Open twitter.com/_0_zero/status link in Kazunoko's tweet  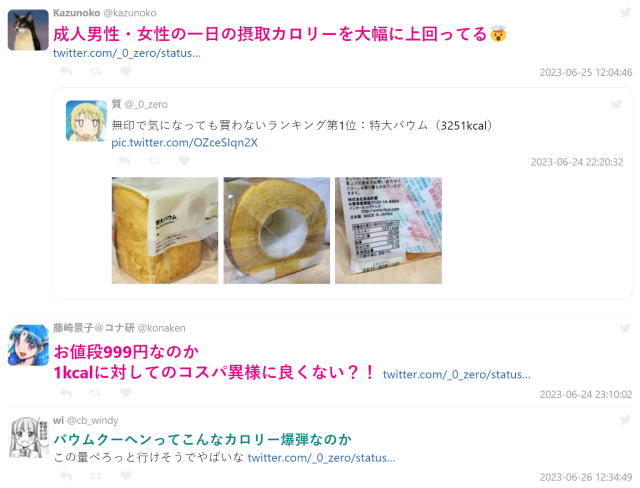tap(127, 53)
